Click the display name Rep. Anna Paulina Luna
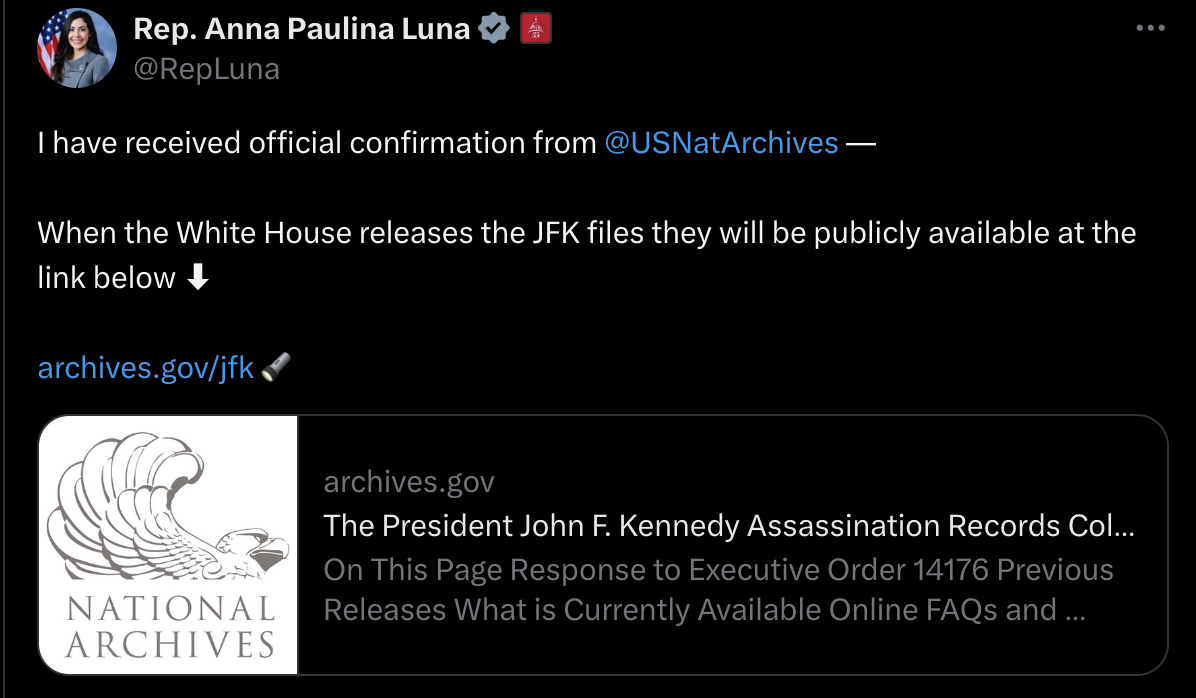Image resolution: width=1196 pixels, height=698 pixels. (x=301, y=29)
